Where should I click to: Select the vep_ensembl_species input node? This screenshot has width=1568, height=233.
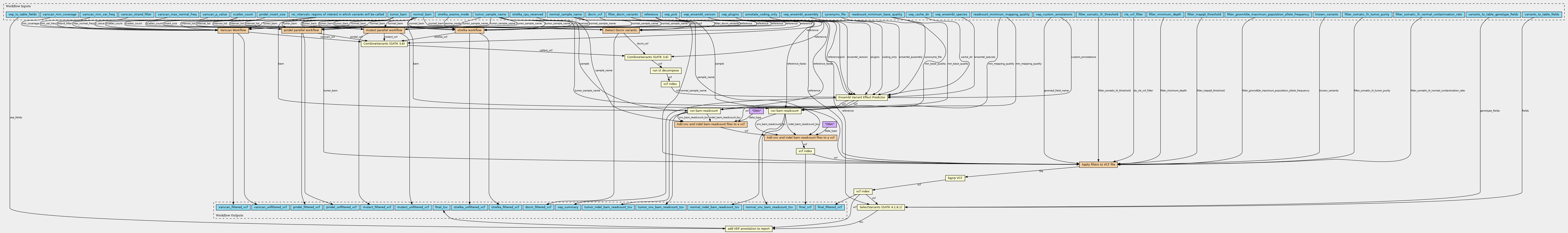pyautogui.click(x=951, y=14)
